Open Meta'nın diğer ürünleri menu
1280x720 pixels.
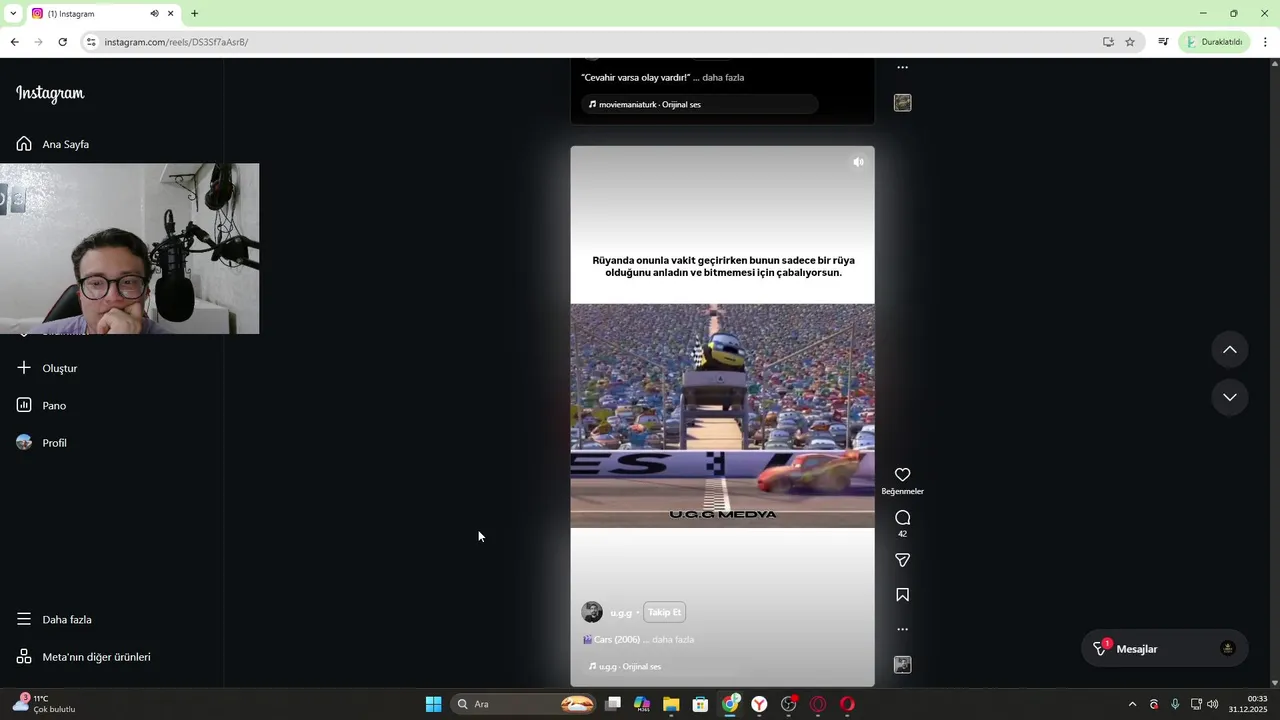pyautogui.click(x=83, y=657)
